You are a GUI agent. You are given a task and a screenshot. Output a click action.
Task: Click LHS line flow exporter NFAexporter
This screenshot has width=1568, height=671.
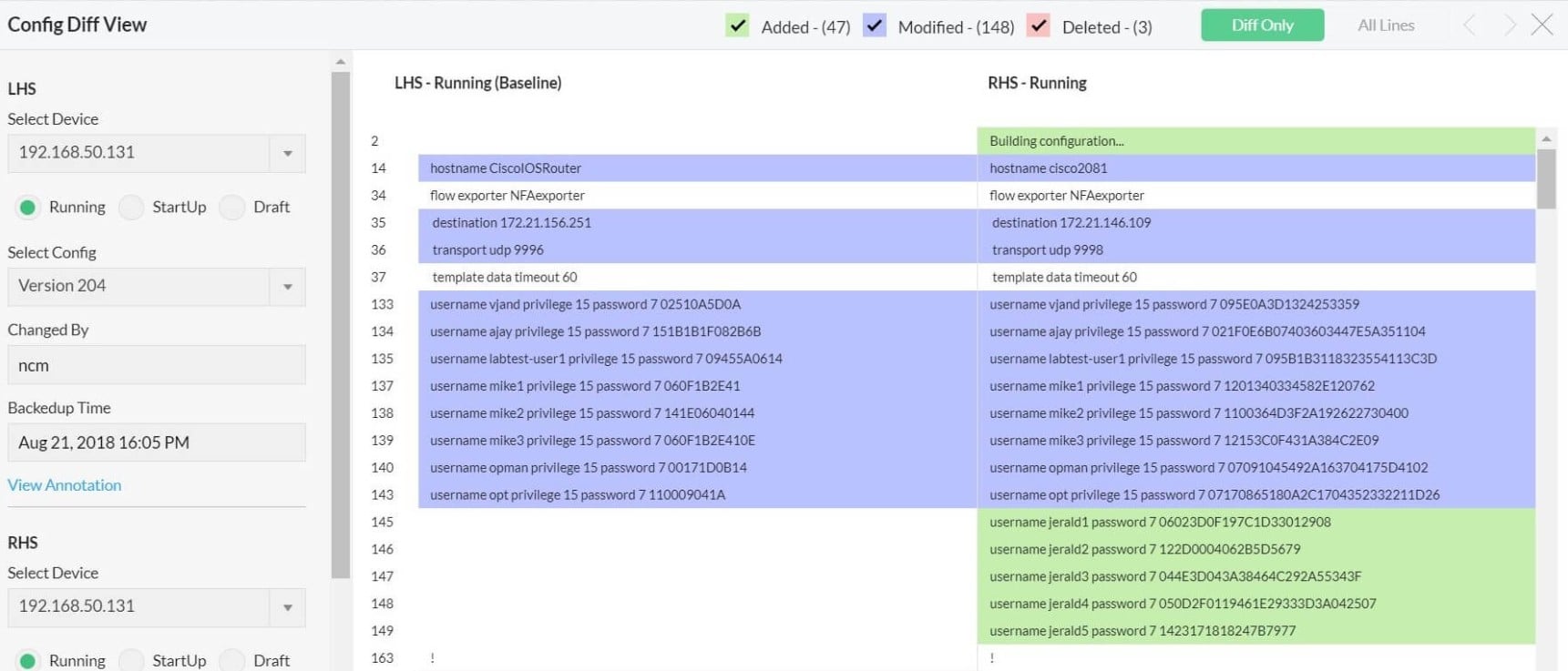point(698,195)
